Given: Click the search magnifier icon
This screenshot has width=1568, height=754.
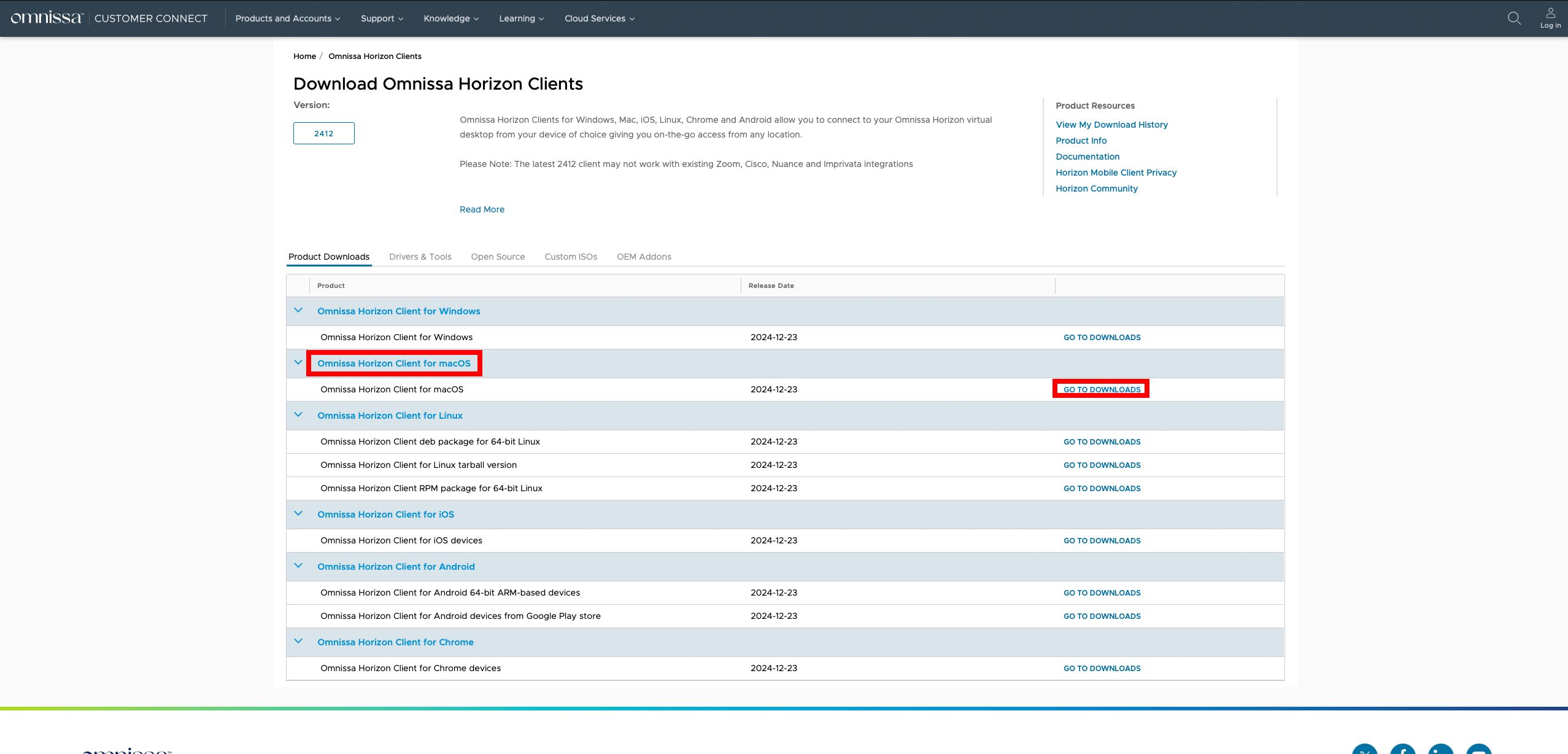Looking at the screenshot, I should pyautogui.click(x=1514, y=18).
